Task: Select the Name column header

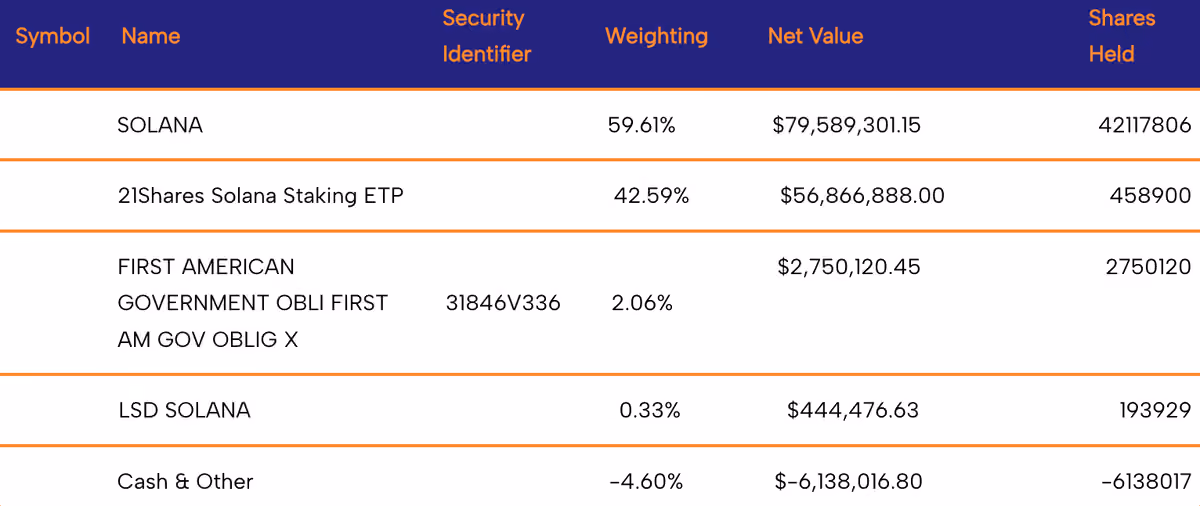Action: tap(151, 36)
